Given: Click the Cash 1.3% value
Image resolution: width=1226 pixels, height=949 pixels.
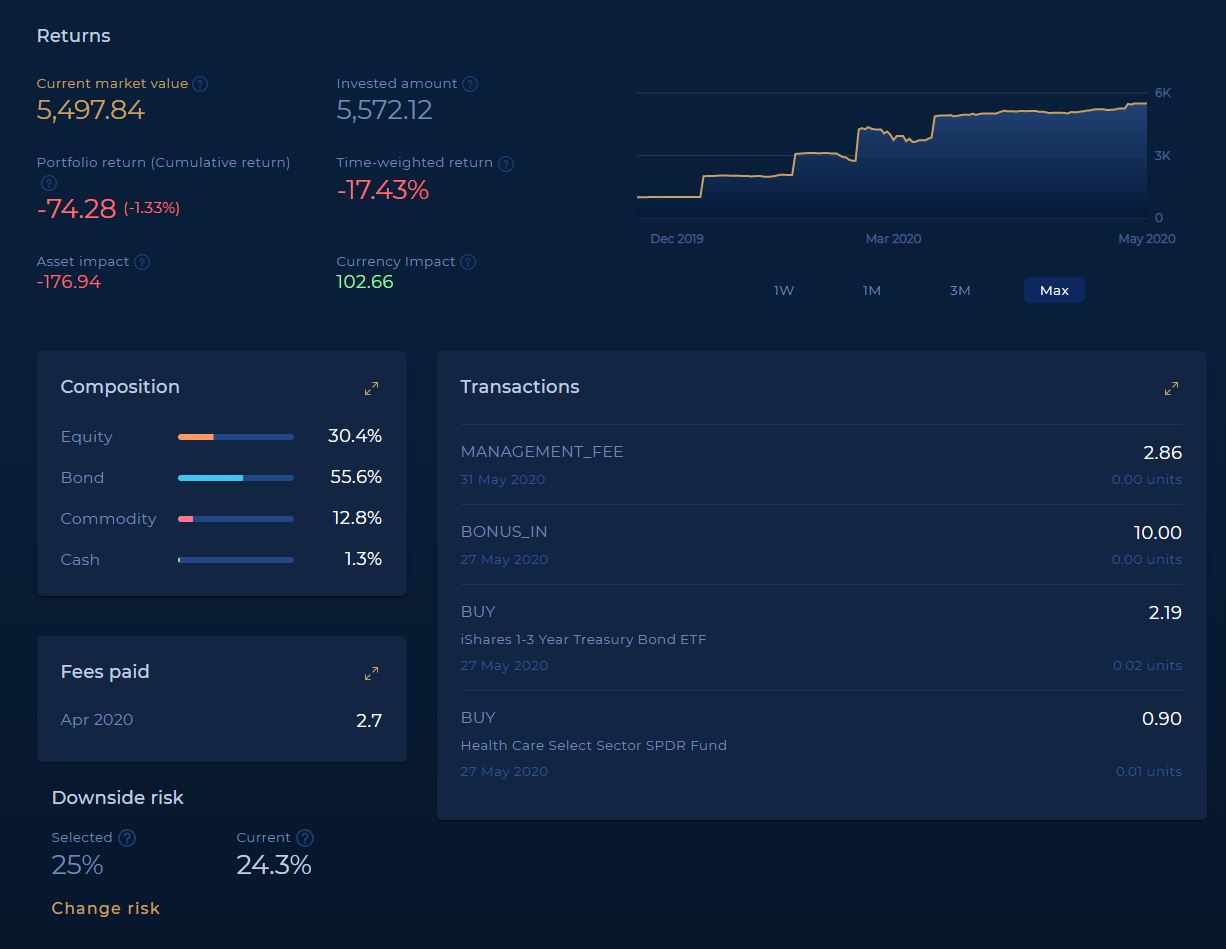Looking at the screenshot, I should pos(363,559).
